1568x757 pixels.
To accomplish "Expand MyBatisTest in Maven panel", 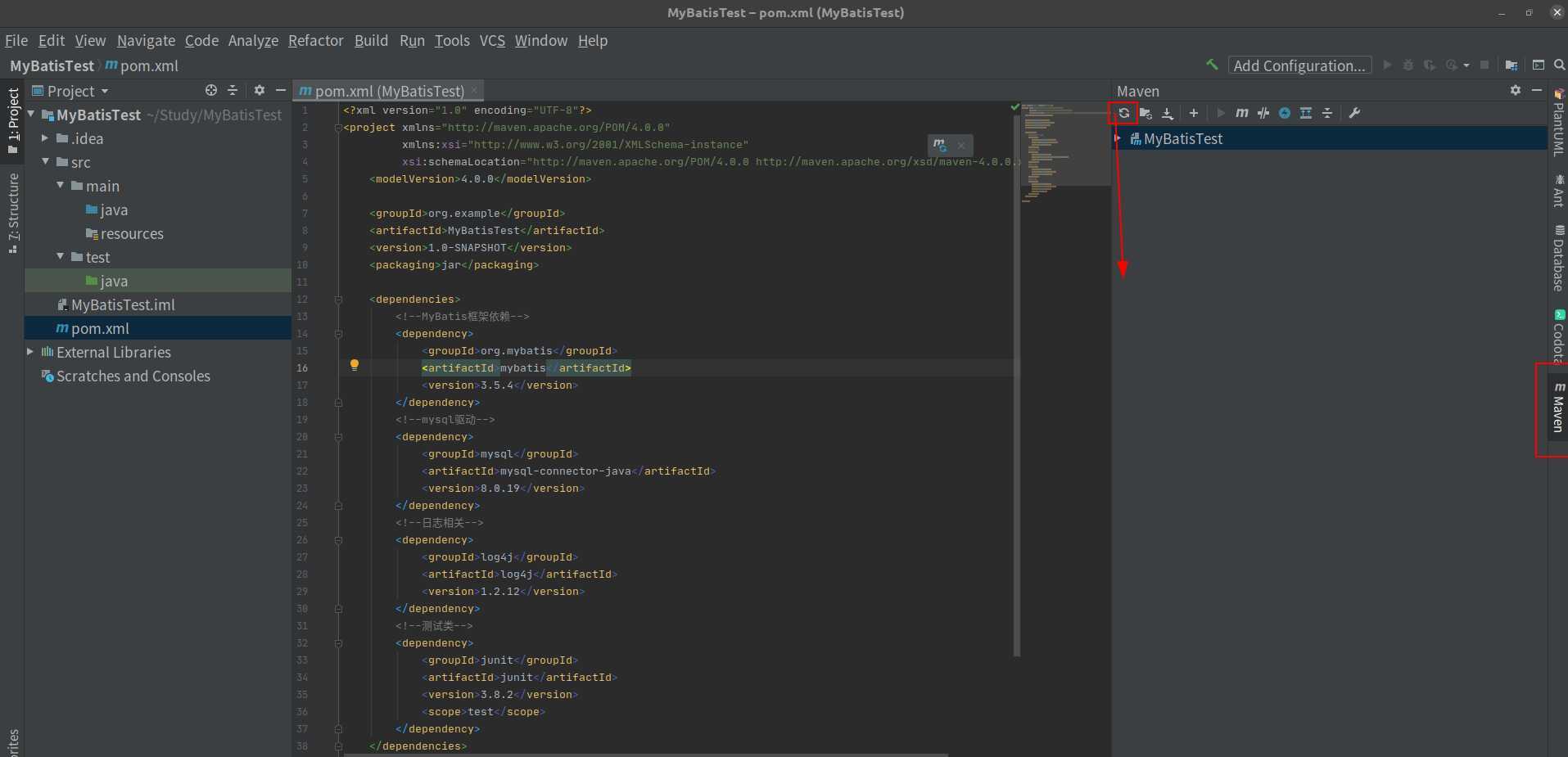I will click(1118, 138).
